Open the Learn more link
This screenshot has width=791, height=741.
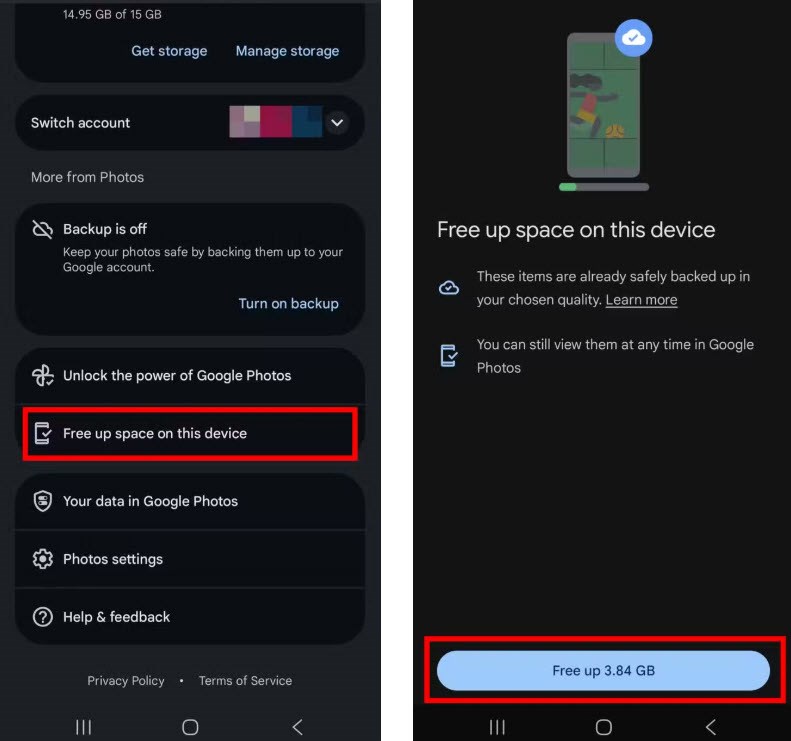pyautogui.click(x=641, y=300)
